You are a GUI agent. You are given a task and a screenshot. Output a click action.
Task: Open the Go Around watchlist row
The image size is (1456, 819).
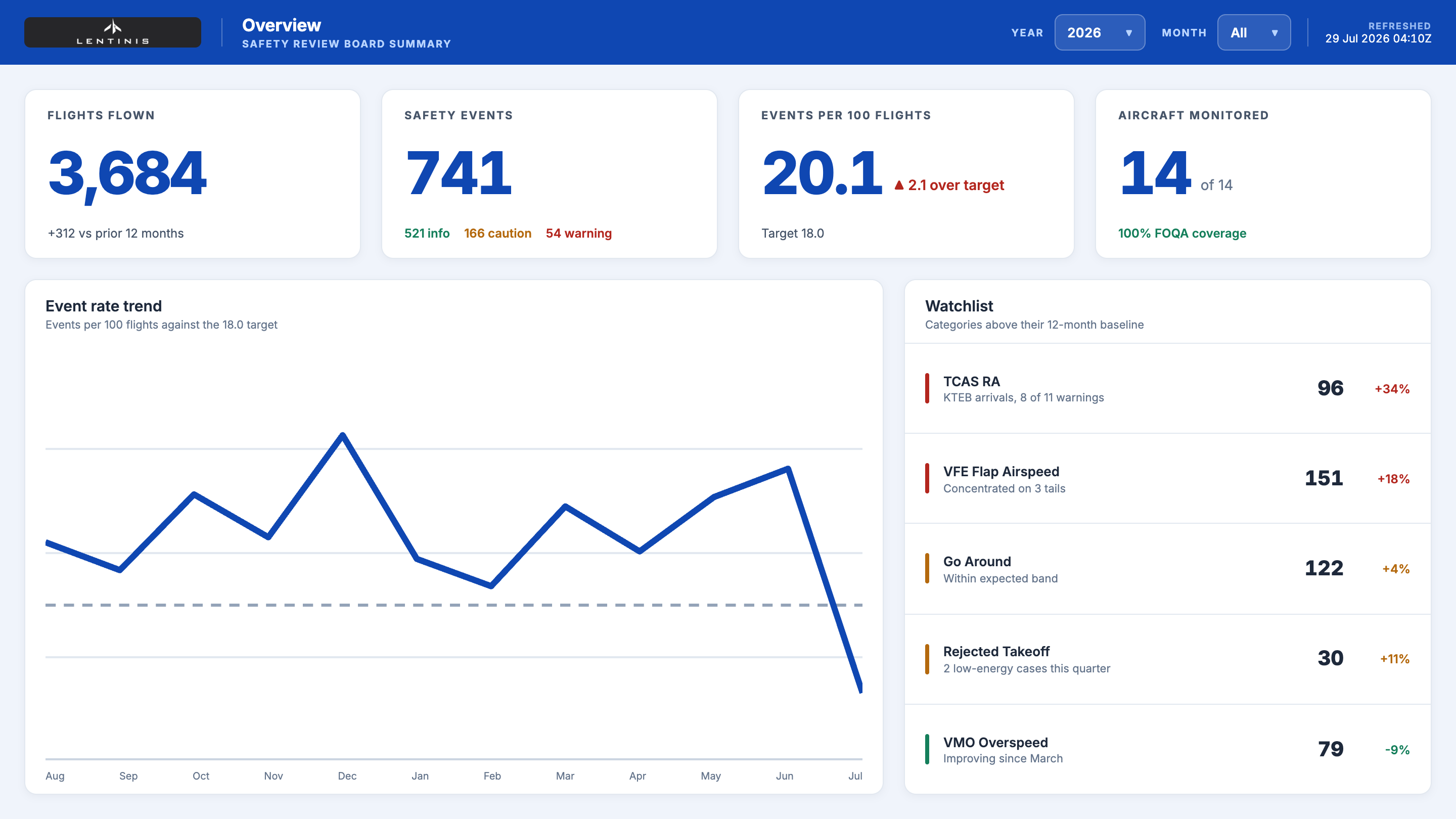(1167, 569)
